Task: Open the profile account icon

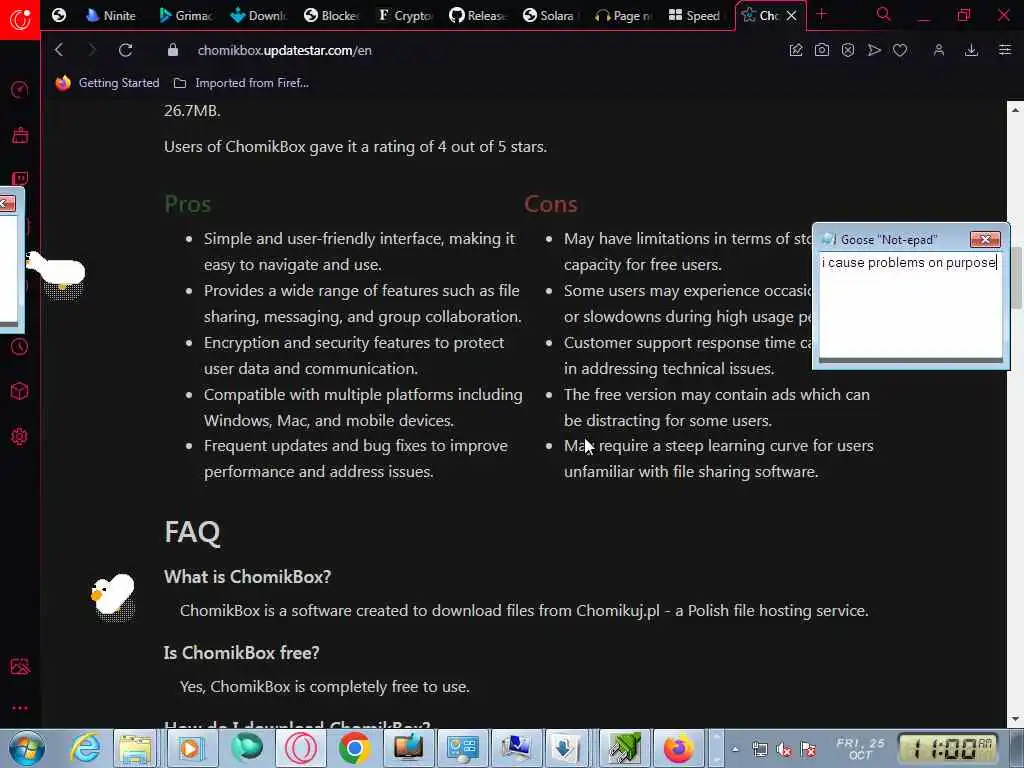Action: (x=938, y=50)
